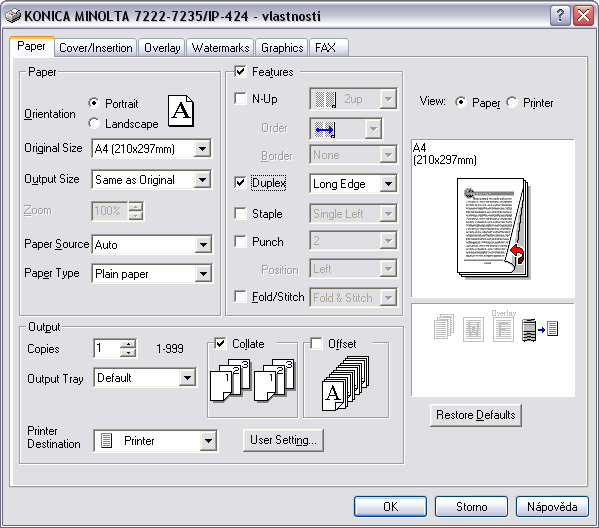Open the Duplex Long Edge dropdown
Image resolution: width=599 pixels, height=528 pixels.
(388, 184)
